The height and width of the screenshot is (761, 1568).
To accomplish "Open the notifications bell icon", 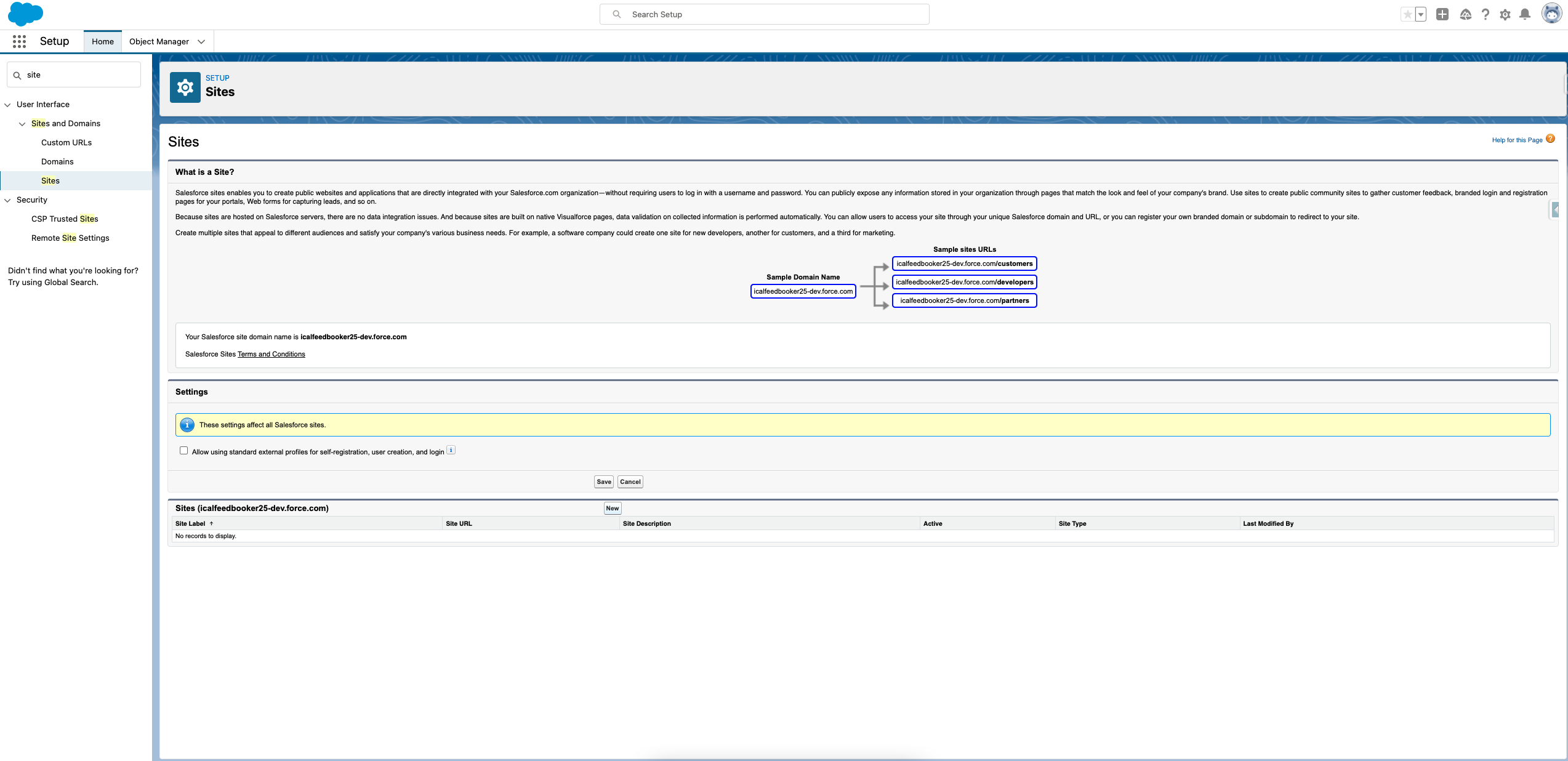I will (1525, 14).
